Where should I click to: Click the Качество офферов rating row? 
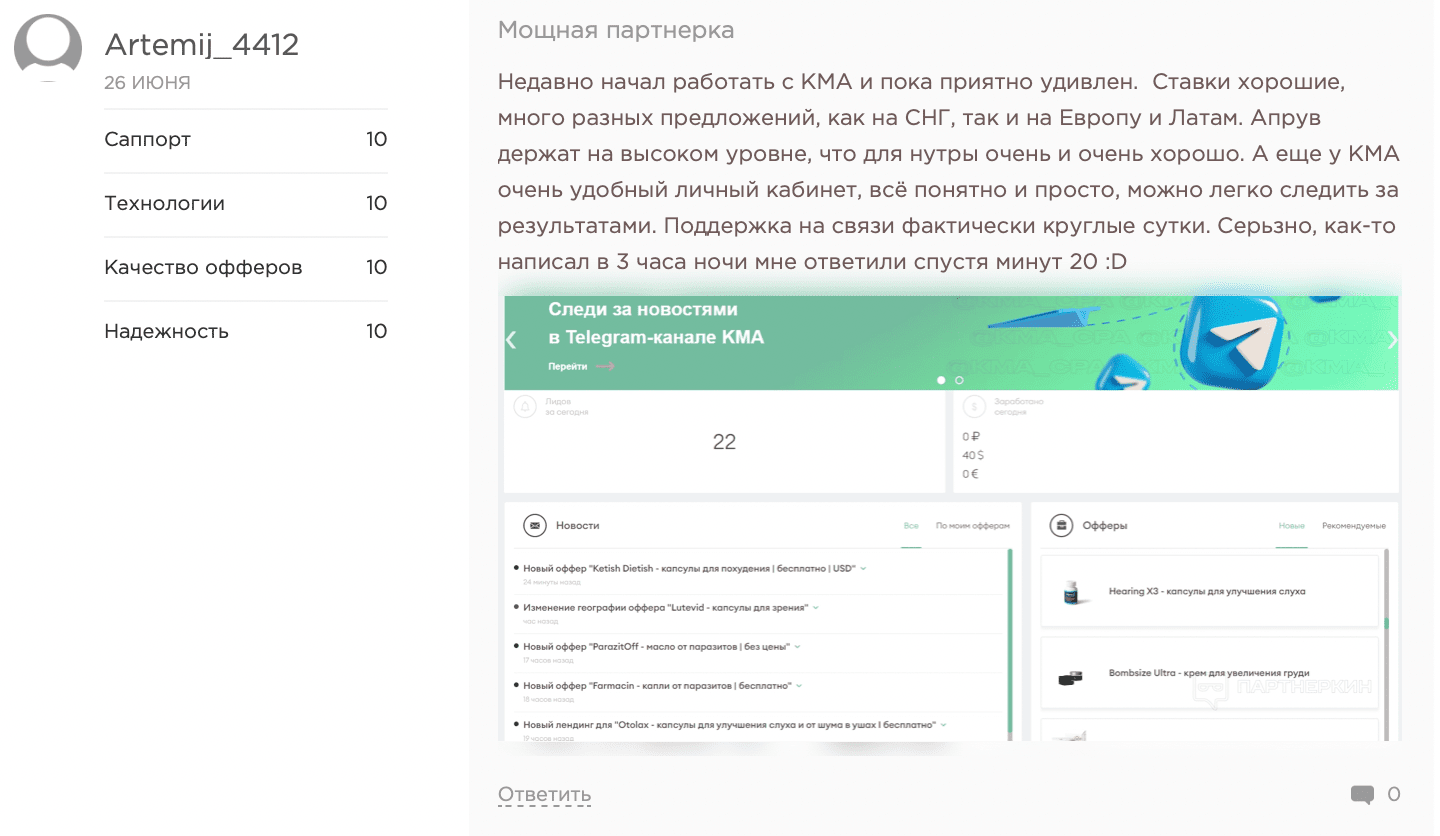tap(246, 268)
